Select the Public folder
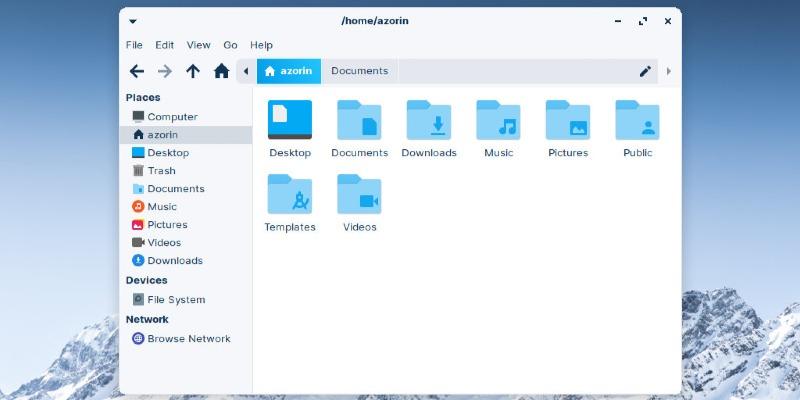The width and height of the screenshot is (800, 400). click(637, 120)
